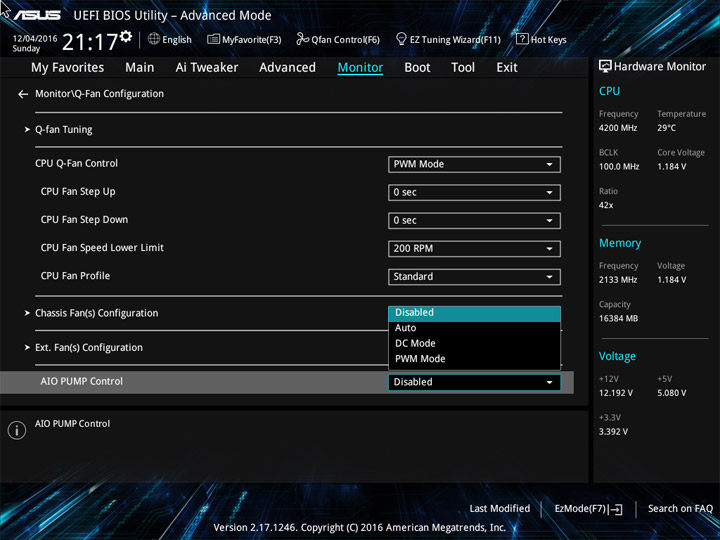The image size is (720, 540).
Task: Click the CPU Fan Profile label
Action: click(x=75, y=276)
